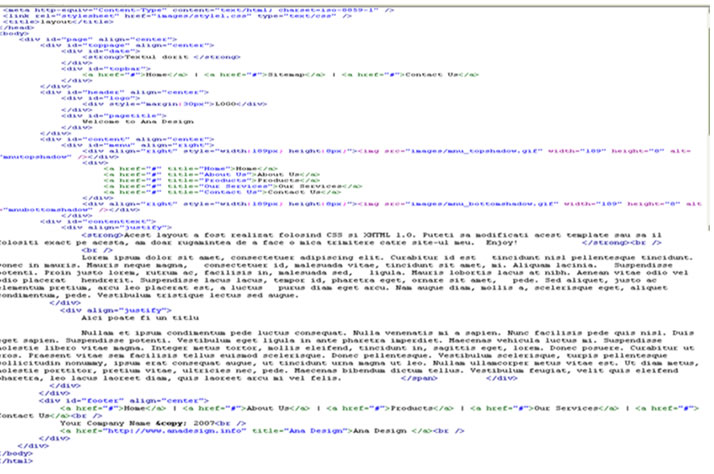Click the "Textul dorit" strong text
This screenshot has height=474, width=714.
coord(156,57)
